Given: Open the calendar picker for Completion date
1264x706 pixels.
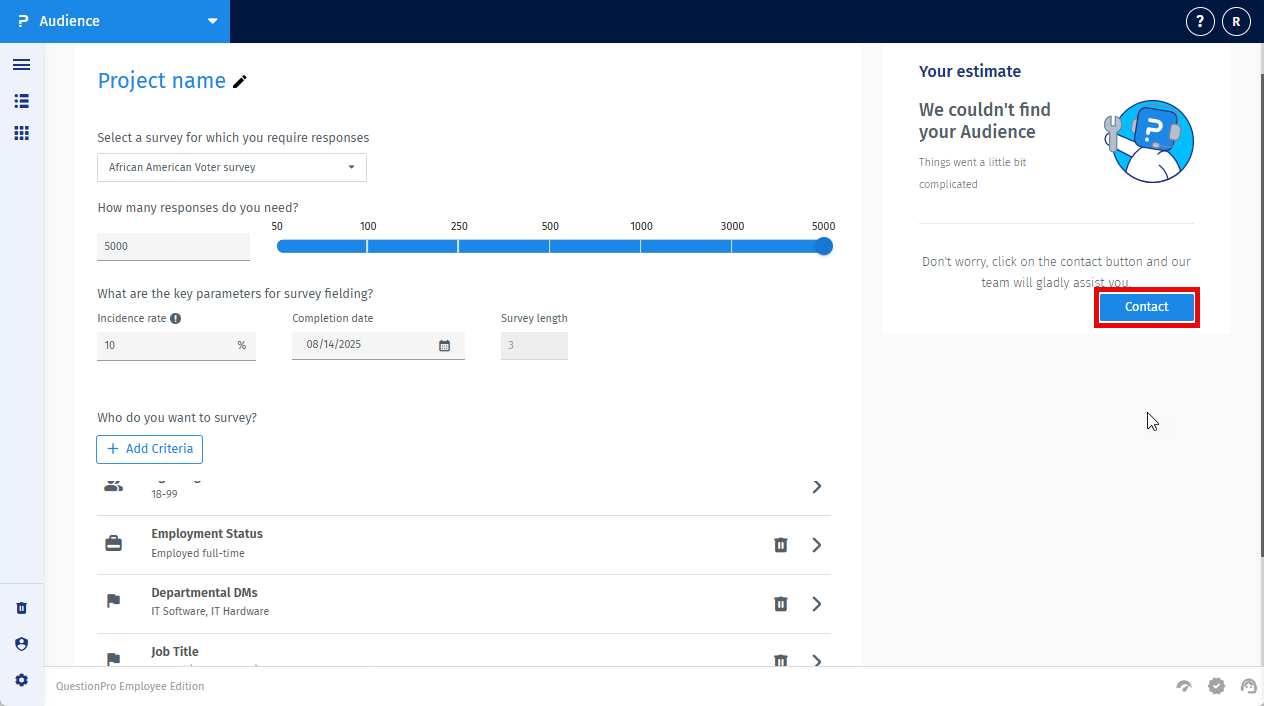Looking at the screenshot, I should (x=444, y=345).
